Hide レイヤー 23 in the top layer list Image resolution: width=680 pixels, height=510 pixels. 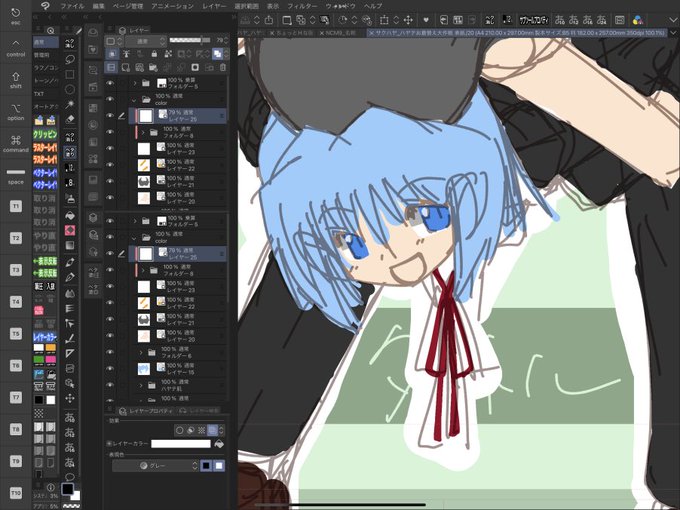[110, 148]
